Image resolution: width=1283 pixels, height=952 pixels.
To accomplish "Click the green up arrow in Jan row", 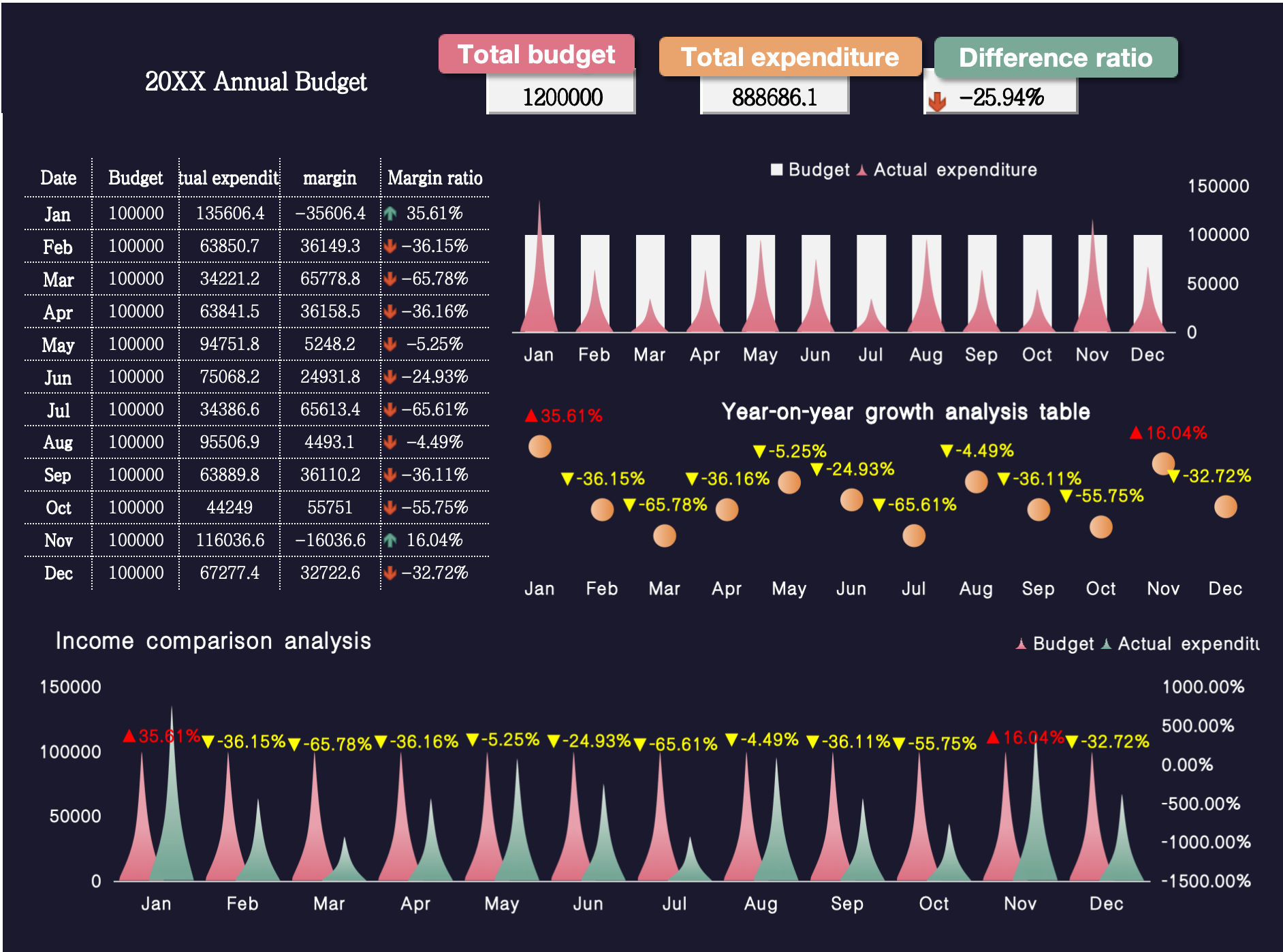I will [390, 214].
